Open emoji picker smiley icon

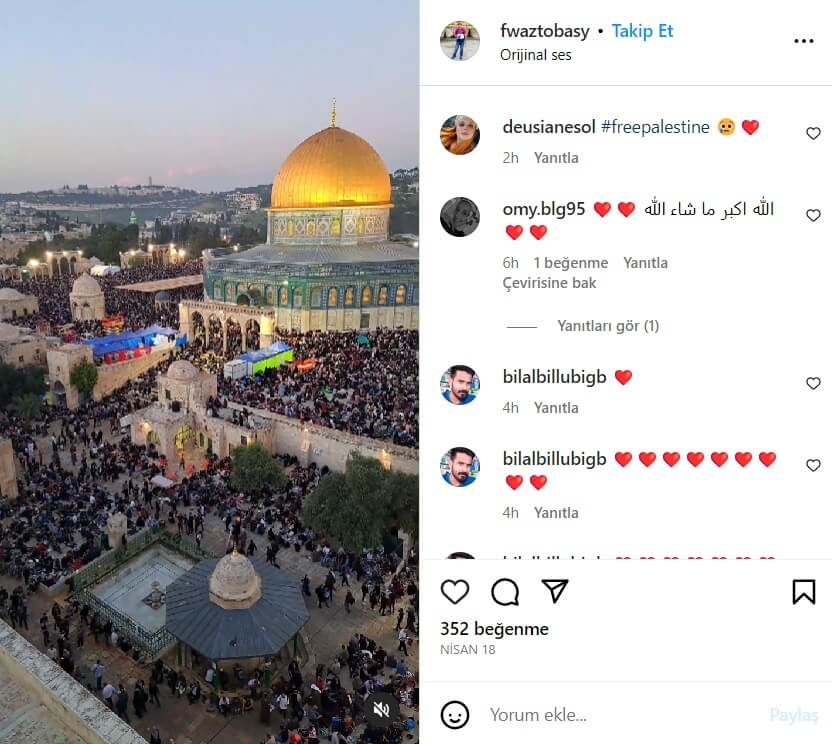[455, 715]
